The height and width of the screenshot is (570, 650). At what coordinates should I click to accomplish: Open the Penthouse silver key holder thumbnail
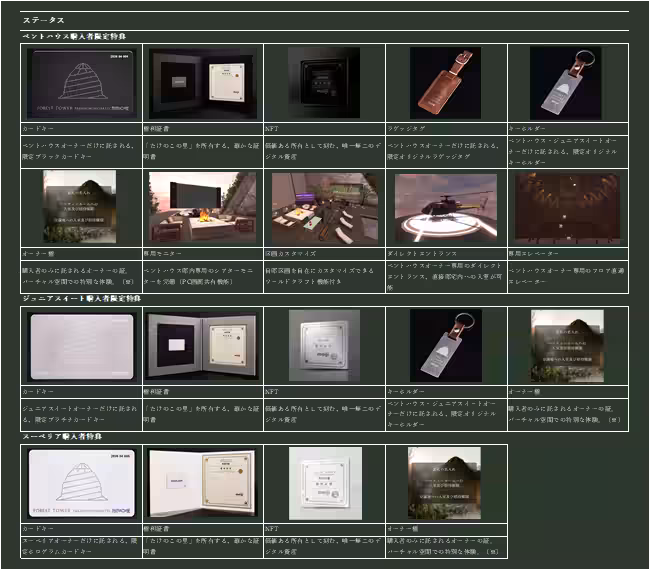tap(566, 83)
